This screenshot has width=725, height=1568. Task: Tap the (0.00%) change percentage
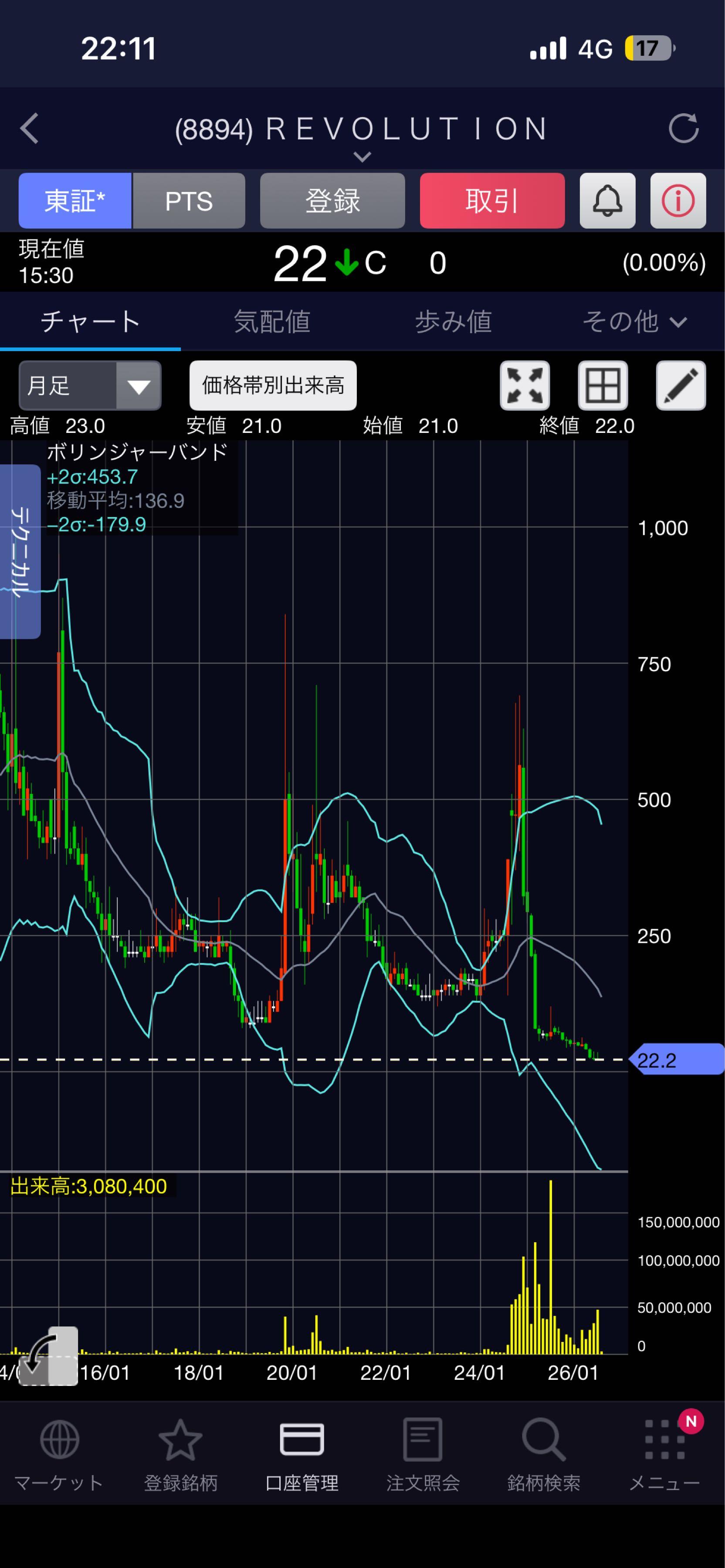[664, 263]
